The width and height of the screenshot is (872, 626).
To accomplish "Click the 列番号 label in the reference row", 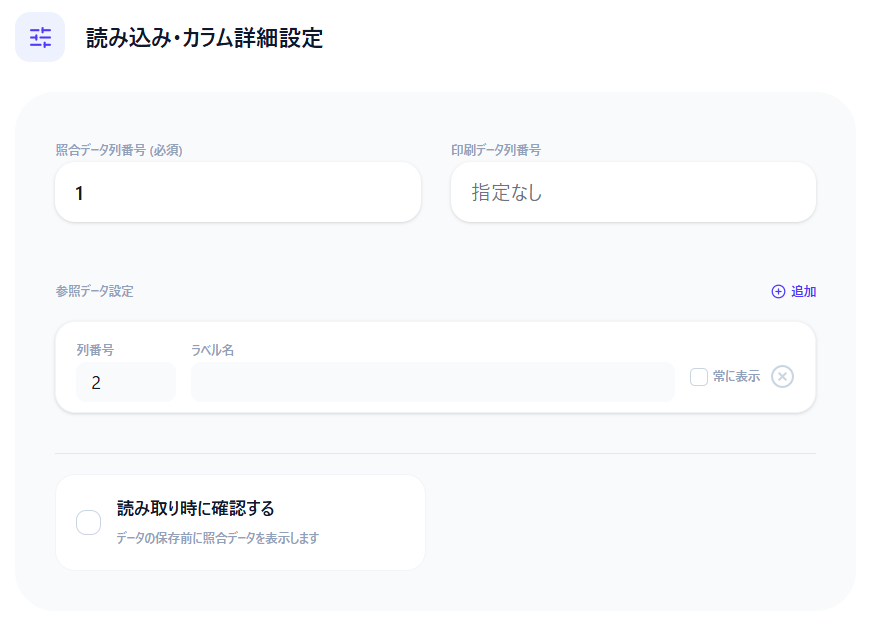I will [x=95, y=350].
